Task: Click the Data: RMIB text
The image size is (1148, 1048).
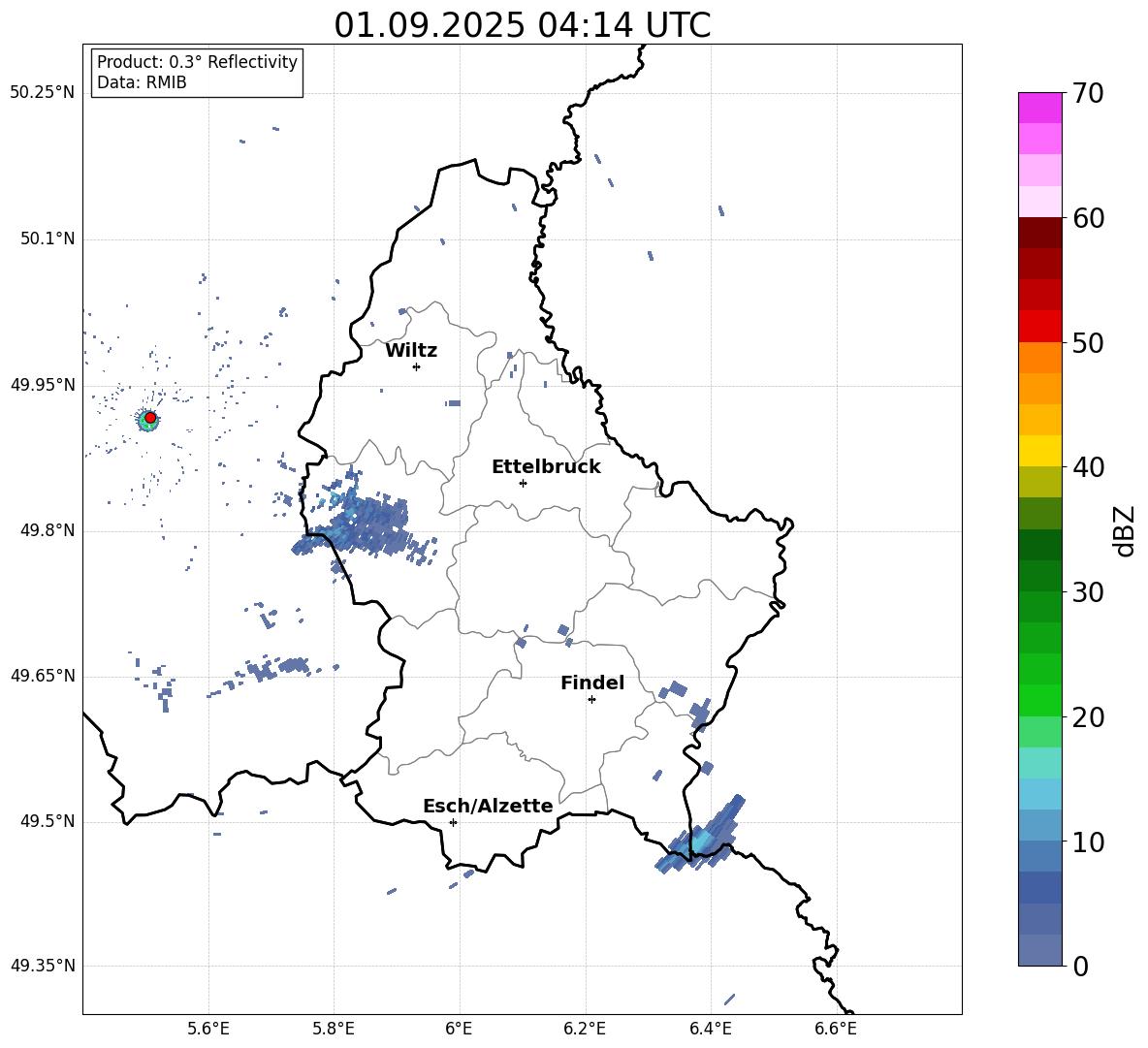Action: pyautogui.click(x=142, y=82)
